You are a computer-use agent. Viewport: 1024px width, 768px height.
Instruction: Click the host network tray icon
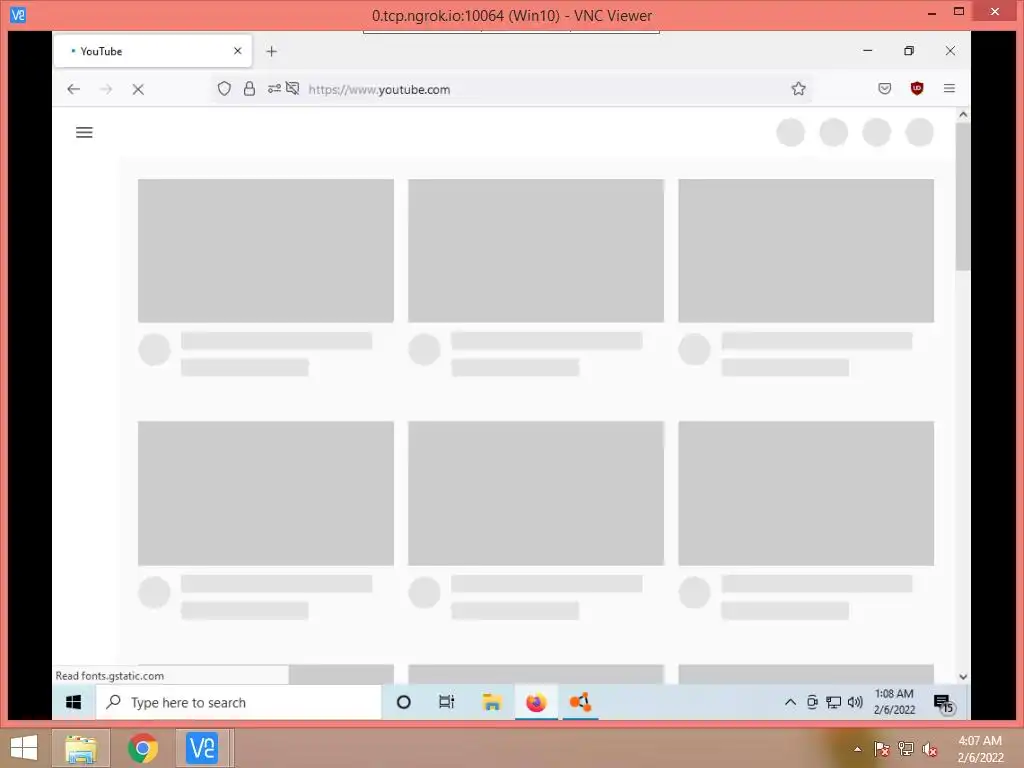pyautogui.click(x=906, y=749)
